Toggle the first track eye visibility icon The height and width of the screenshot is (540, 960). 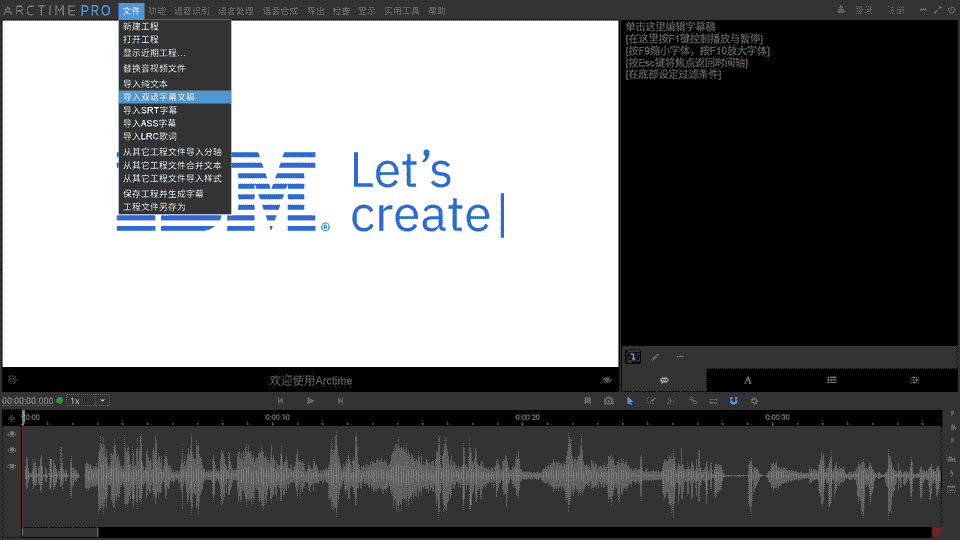point(12,434)
